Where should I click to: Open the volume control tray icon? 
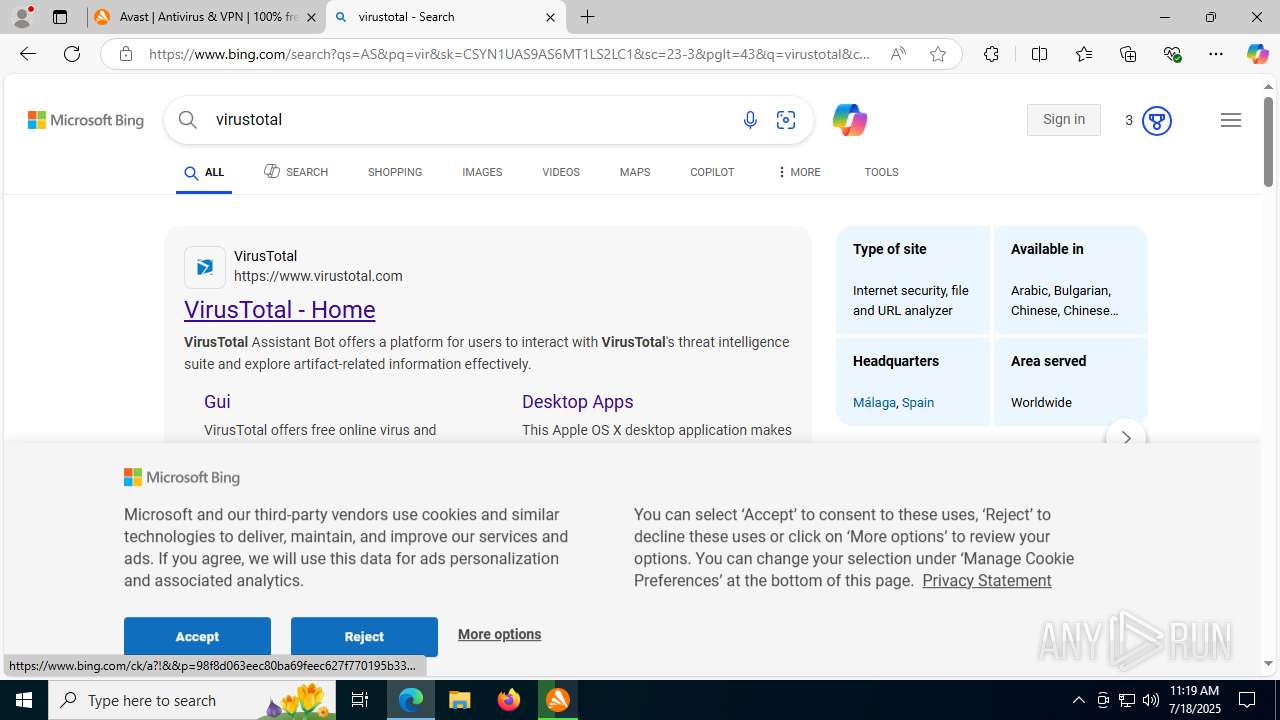click(1151, 700)
